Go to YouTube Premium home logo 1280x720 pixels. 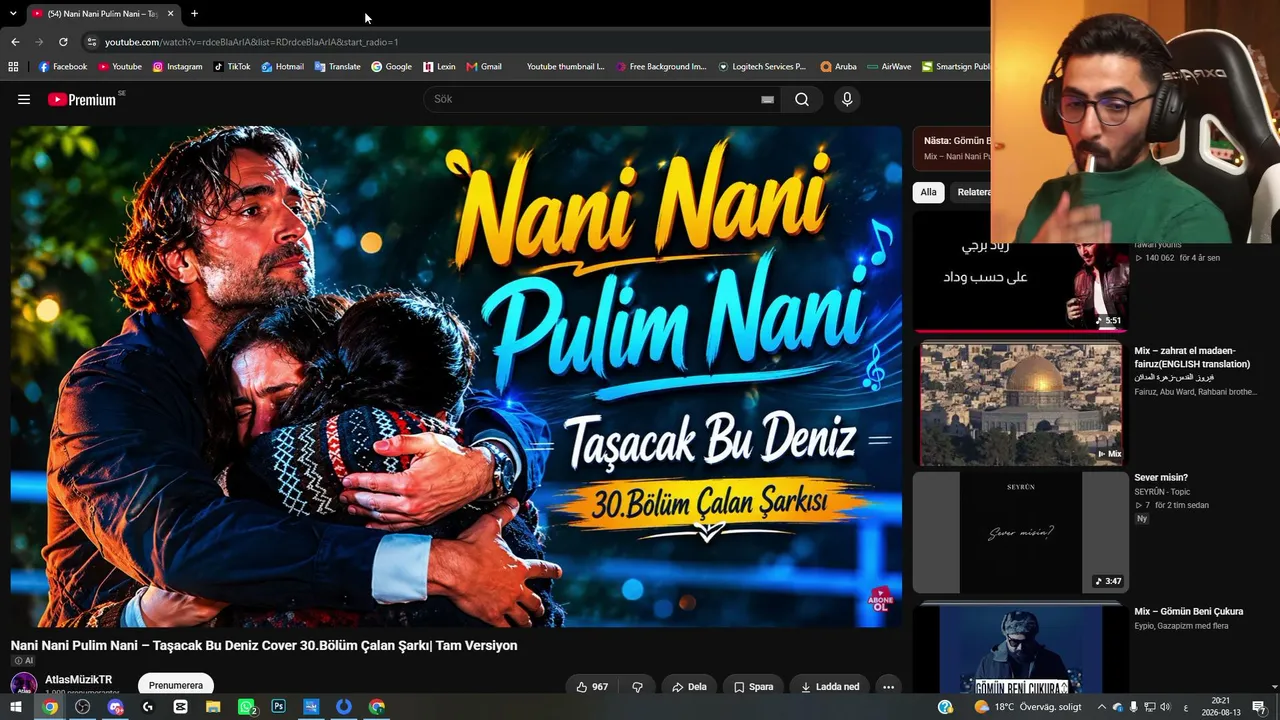click(81, 99)
